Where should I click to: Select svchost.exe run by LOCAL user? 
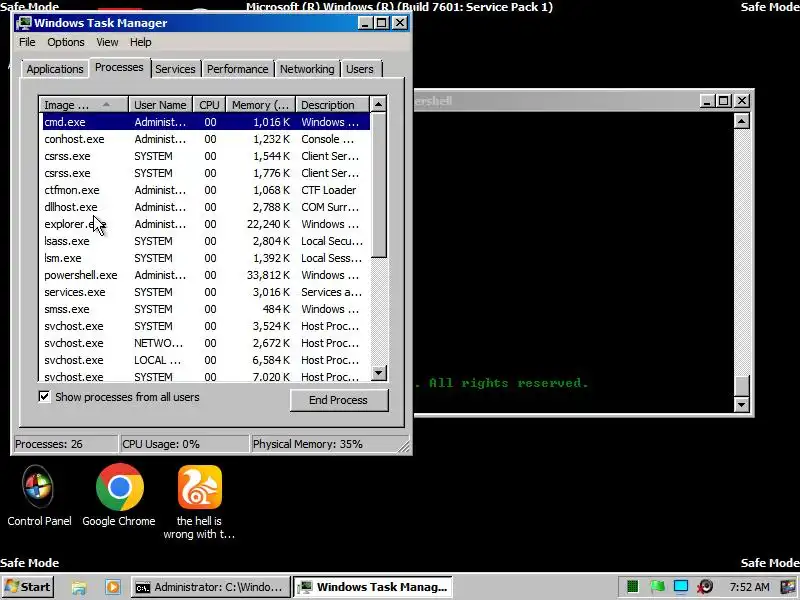(206, 360)
